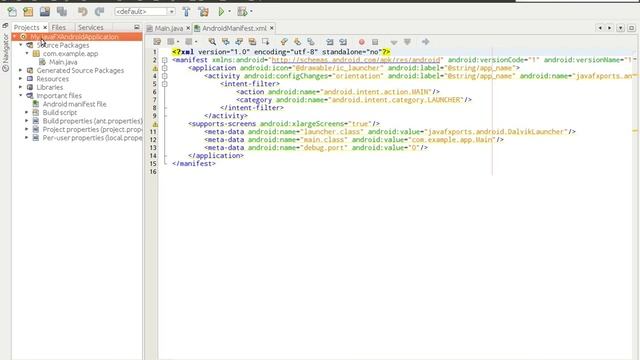This screenshot has width=640, height=360.
Task: Expand the Build script node
Action: coord(27,112)
